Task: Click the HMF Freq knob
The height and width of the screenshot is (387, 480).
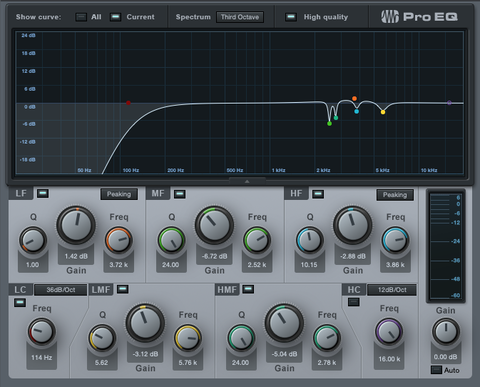Action: coord(327,338)
